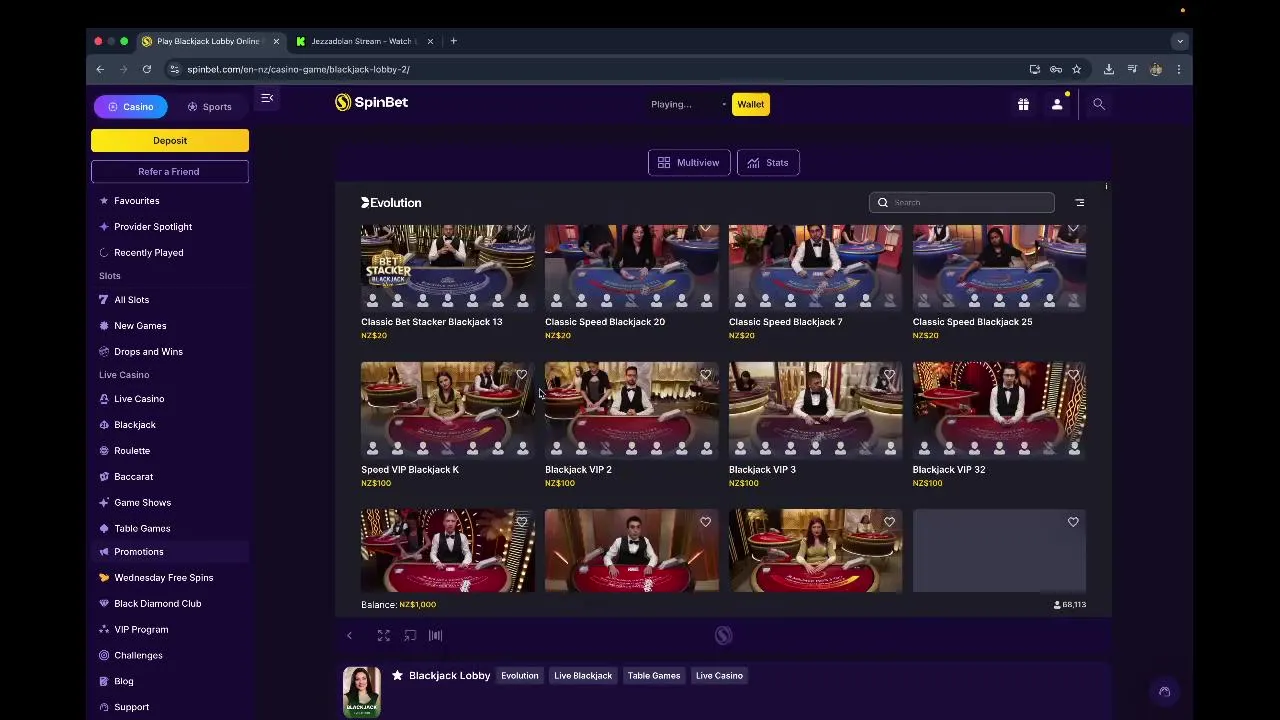
Task: Open the Blackjack VIP 2 table thumbnail
Action: [631, 409]
